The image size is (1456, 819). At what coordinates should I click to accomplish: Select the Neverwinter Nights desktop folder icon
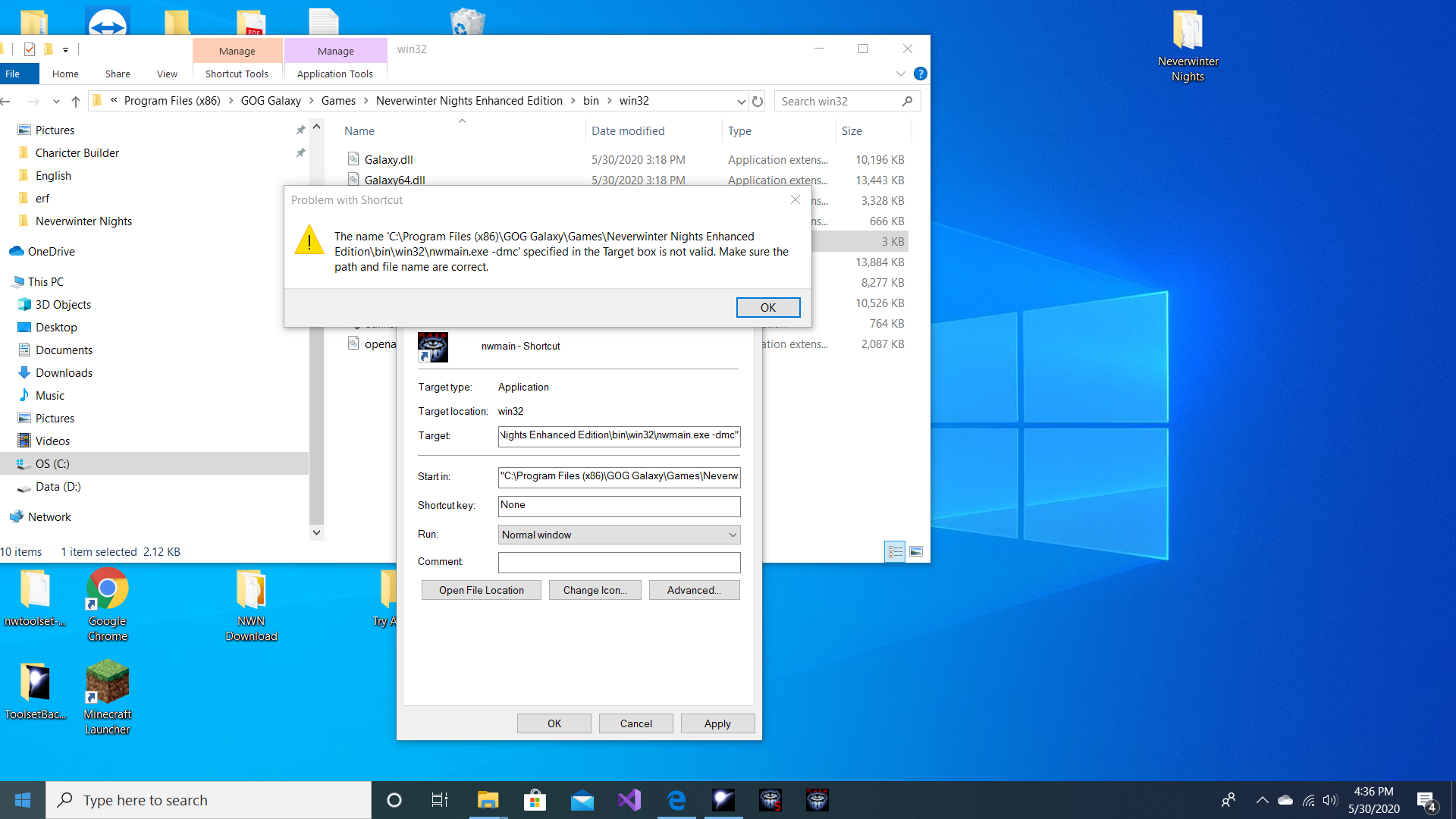coord(1188,45)
